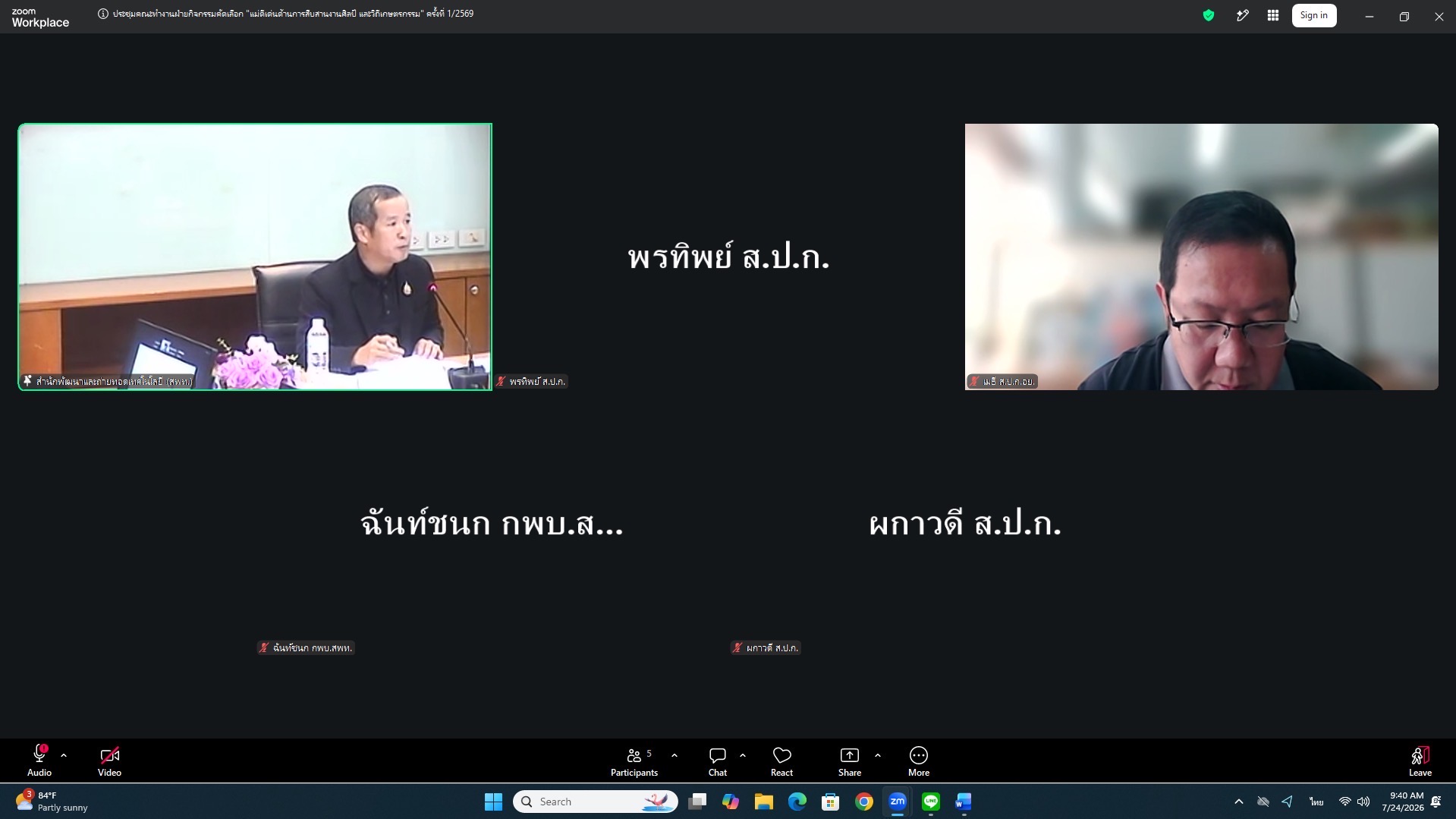Open the Participants panel
The image size is (1456, 819).
634,761
